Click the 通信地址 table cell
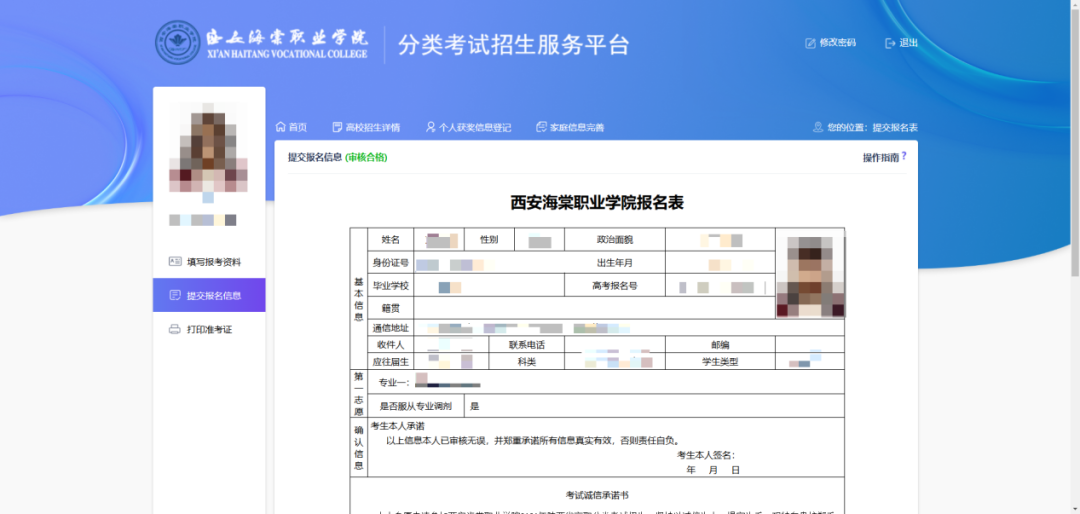This screenshot has height=514, width=1080. [x=391, y=327]
